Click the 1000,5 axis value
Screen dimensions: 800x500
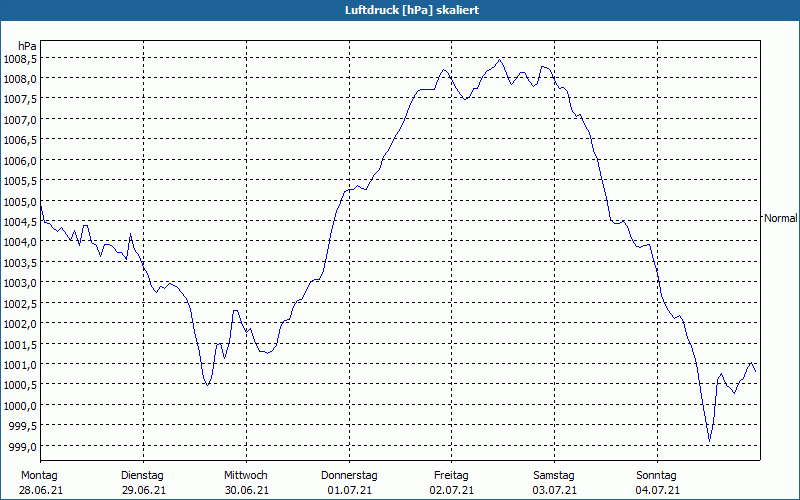[20, 385]
